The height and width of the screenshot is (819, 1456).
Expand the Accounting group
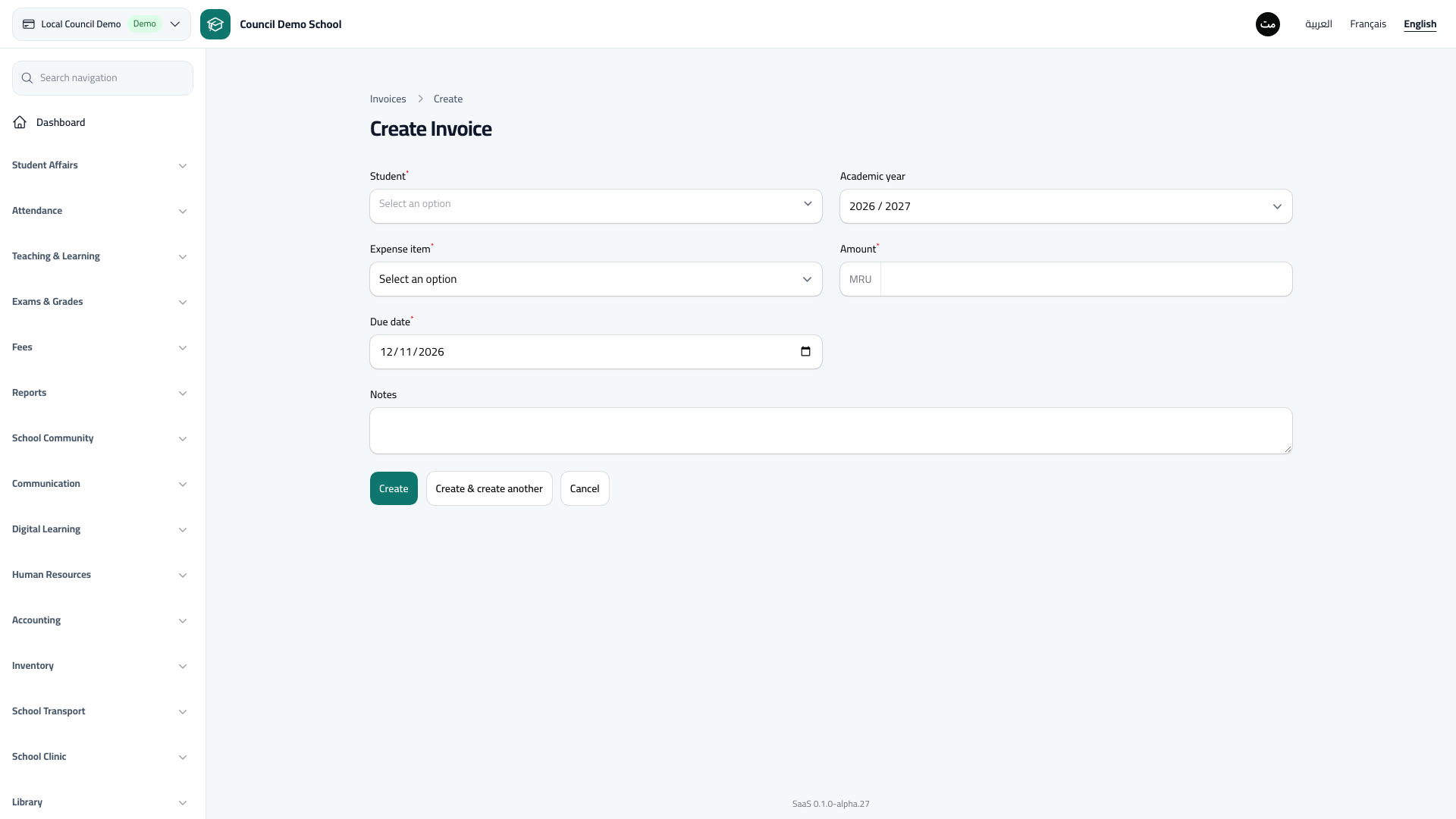point(99,620)
